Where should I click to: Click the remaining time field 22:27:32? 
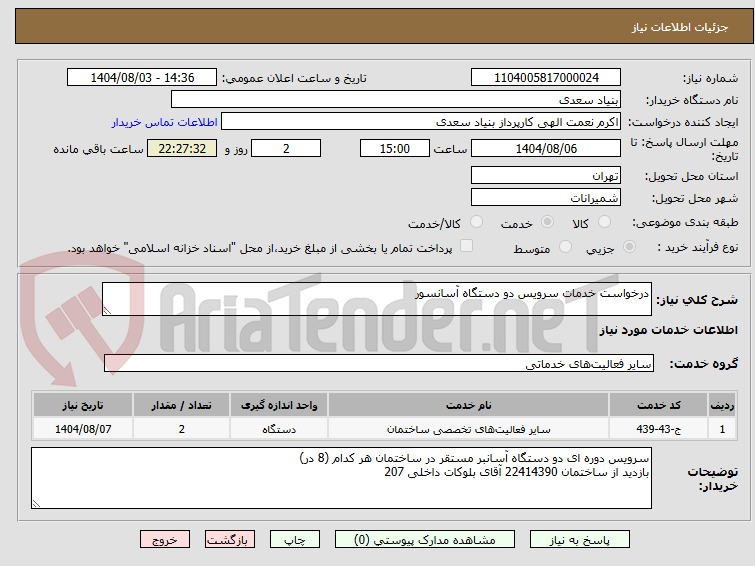coord(182,148)
